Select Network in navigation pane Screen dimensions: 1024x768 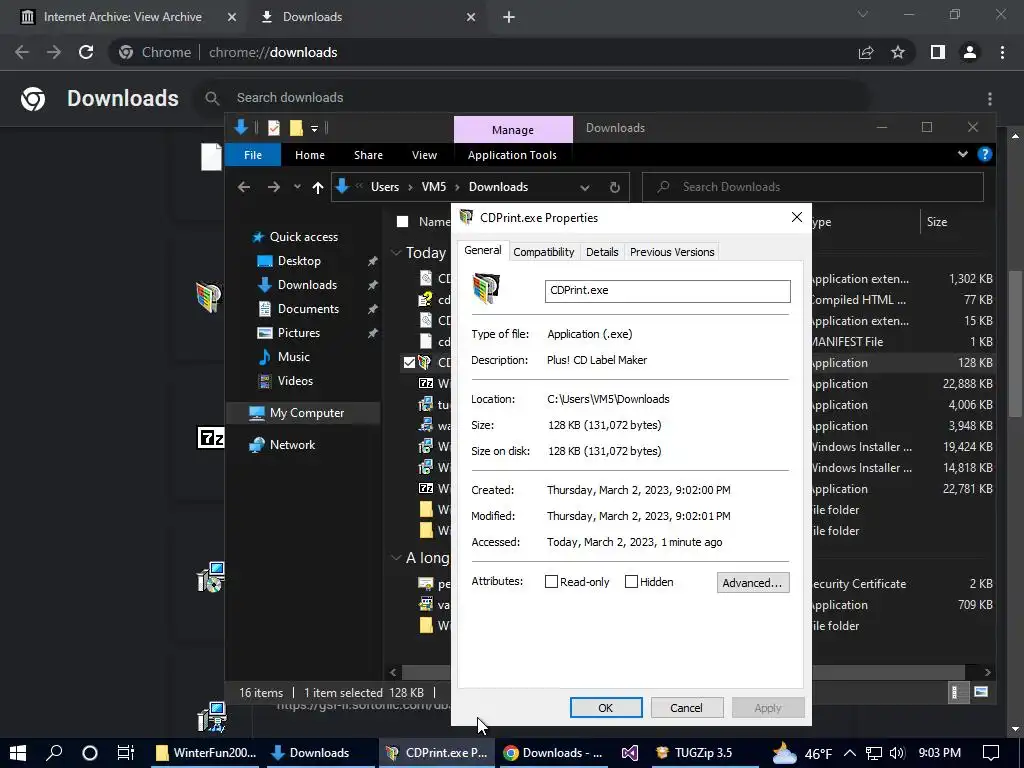point(292,445)
